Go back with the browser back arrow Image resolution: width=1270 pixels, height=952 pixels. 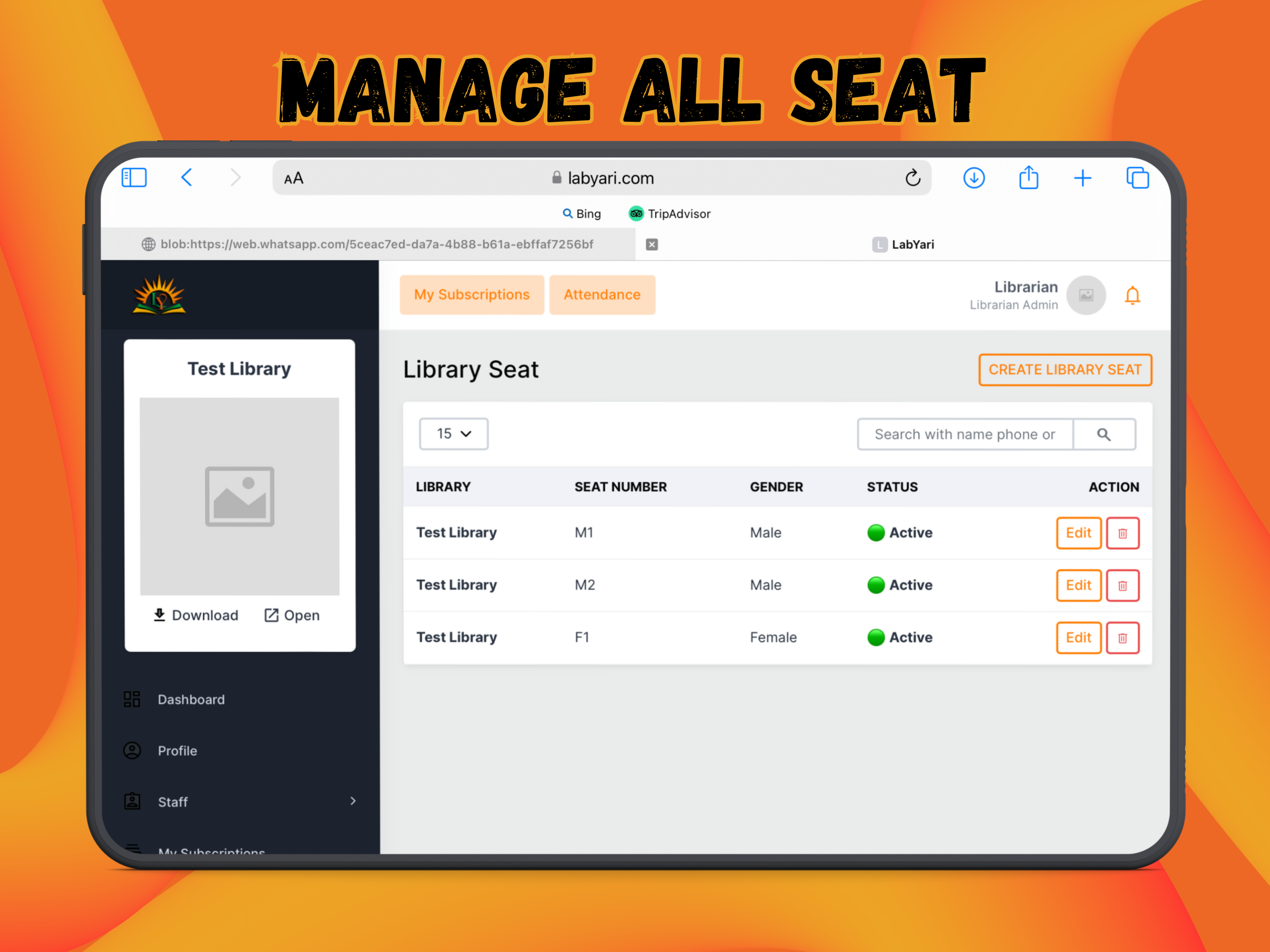(x=186, y=178)
